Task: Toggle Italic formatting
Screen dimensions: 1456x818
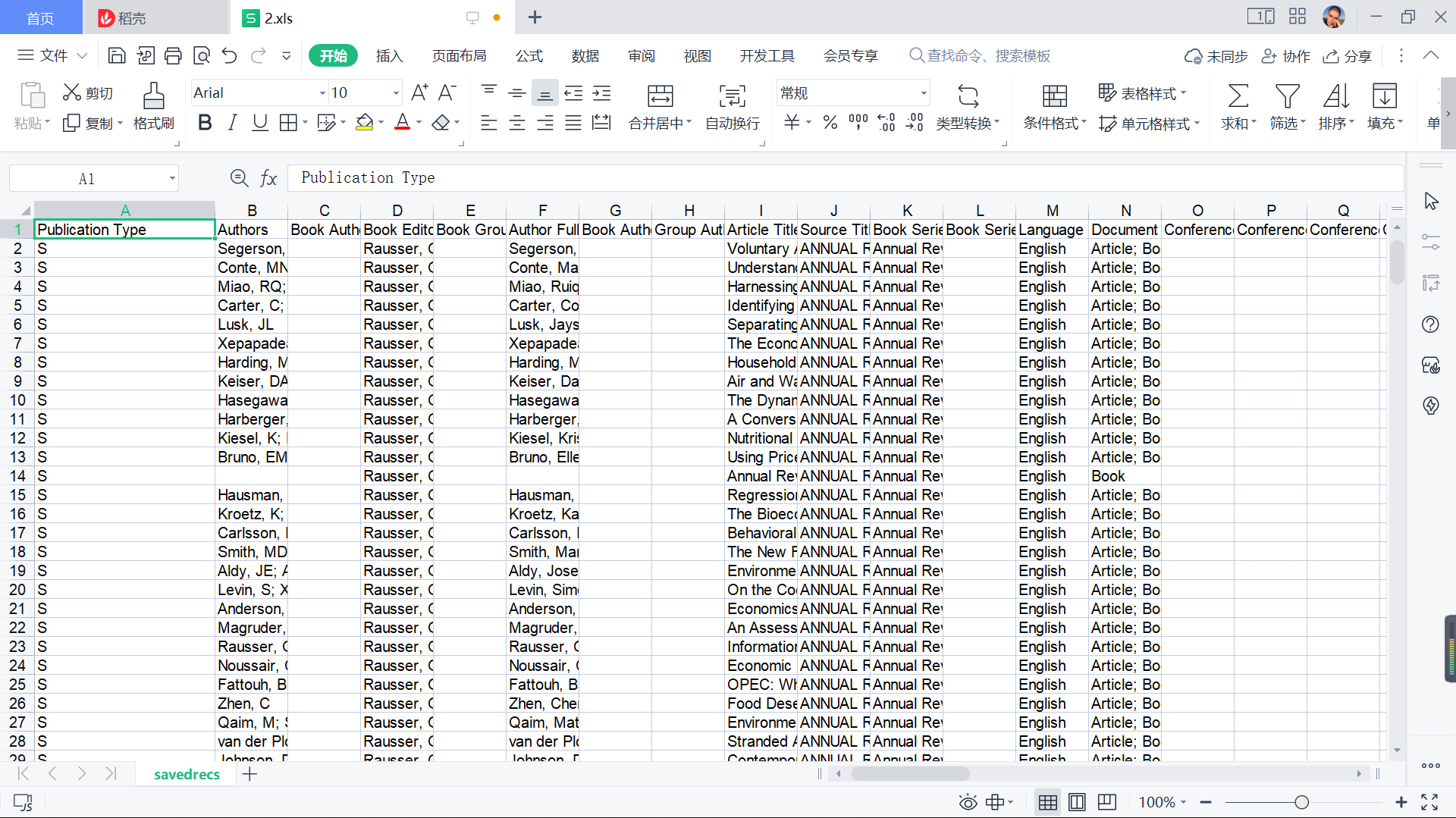Action: 233,122
